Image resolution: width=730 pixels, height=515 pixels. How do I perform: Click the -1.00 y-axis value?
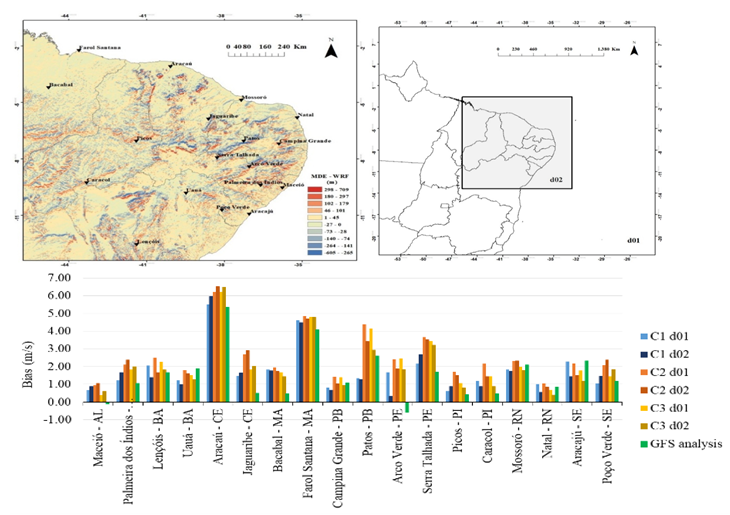click(x=57, y=420)
